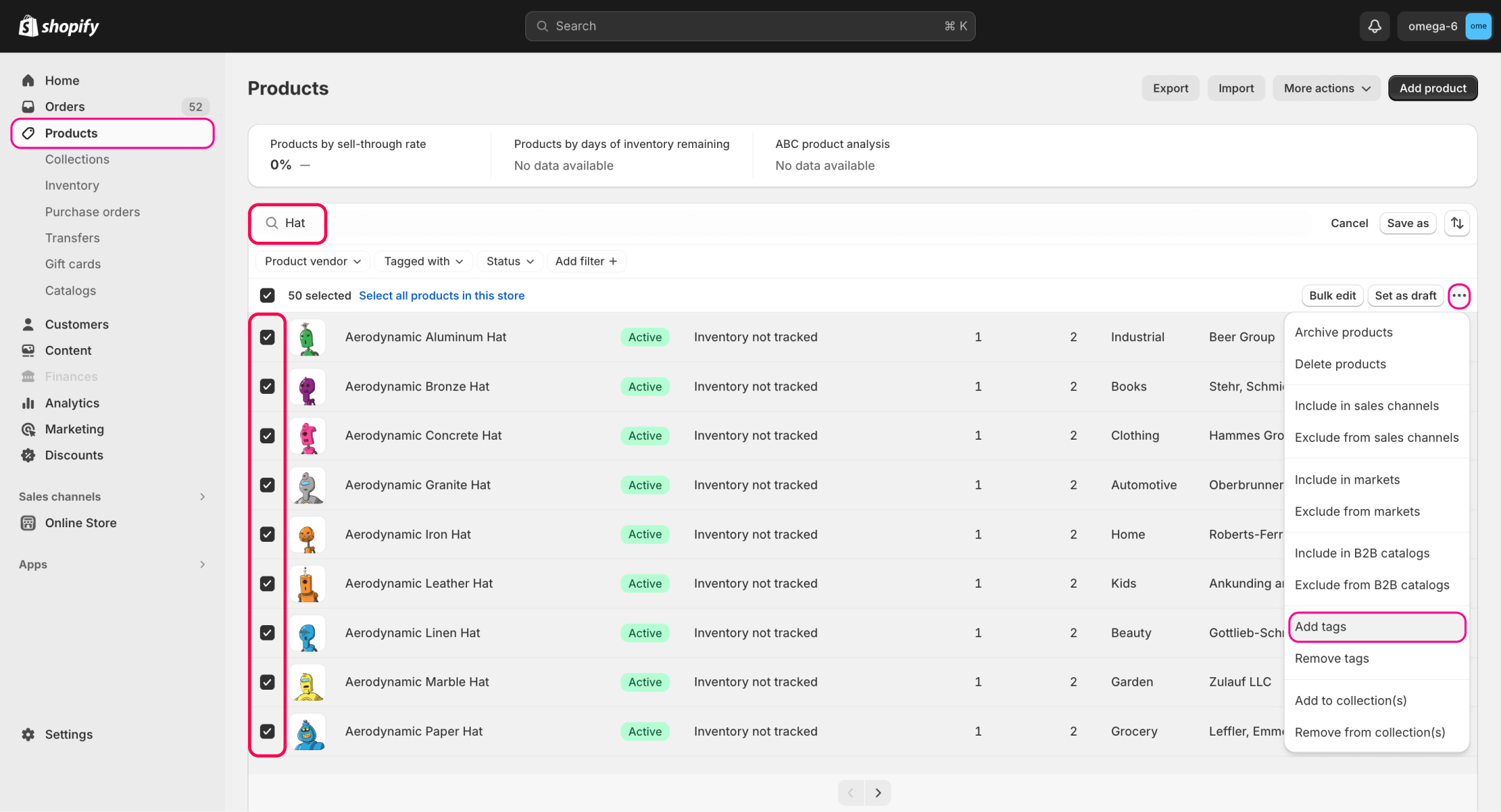The height and width of the screenshot is (812, 1501).
Task: Click the Aerodynamic Marble Hat thumbnail
Action: click(x=308, y=682)
